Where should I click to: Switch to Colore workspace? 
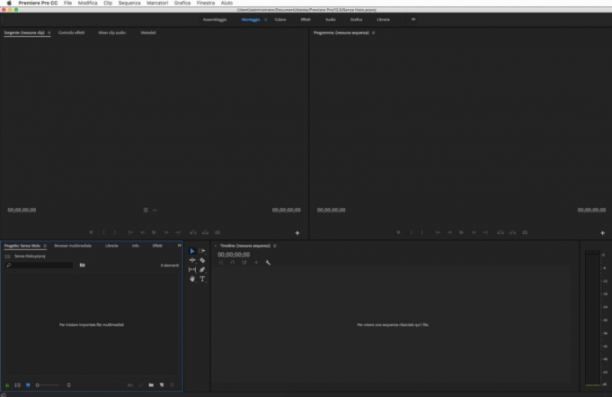(280, 20)
